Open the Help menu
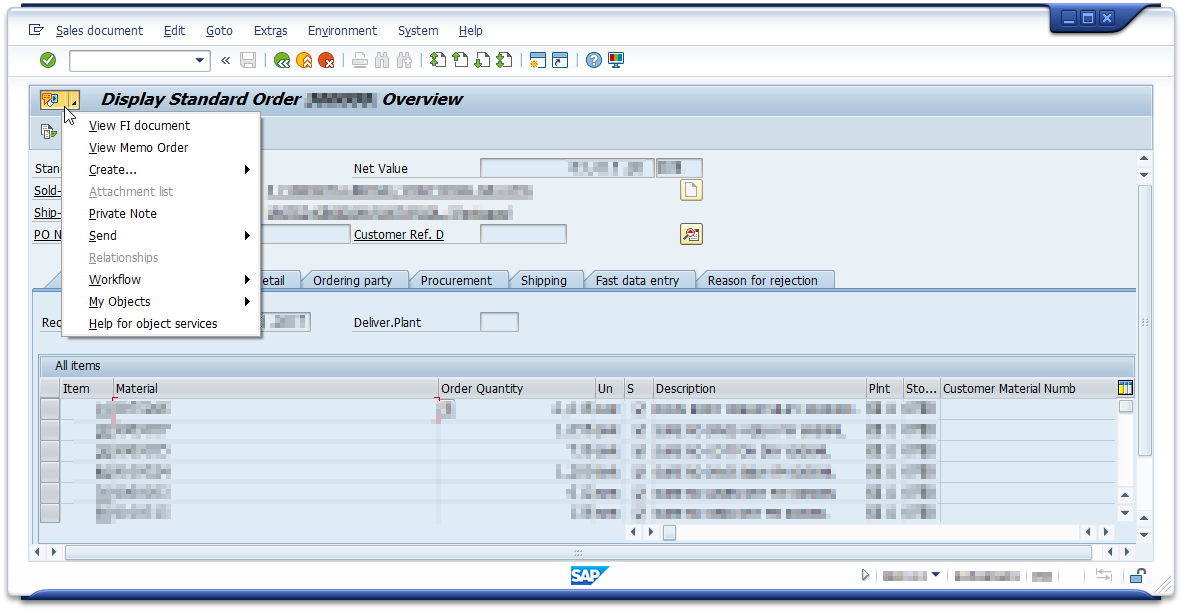The width and height of the screenshot is (1182, 614). [470, 31]
